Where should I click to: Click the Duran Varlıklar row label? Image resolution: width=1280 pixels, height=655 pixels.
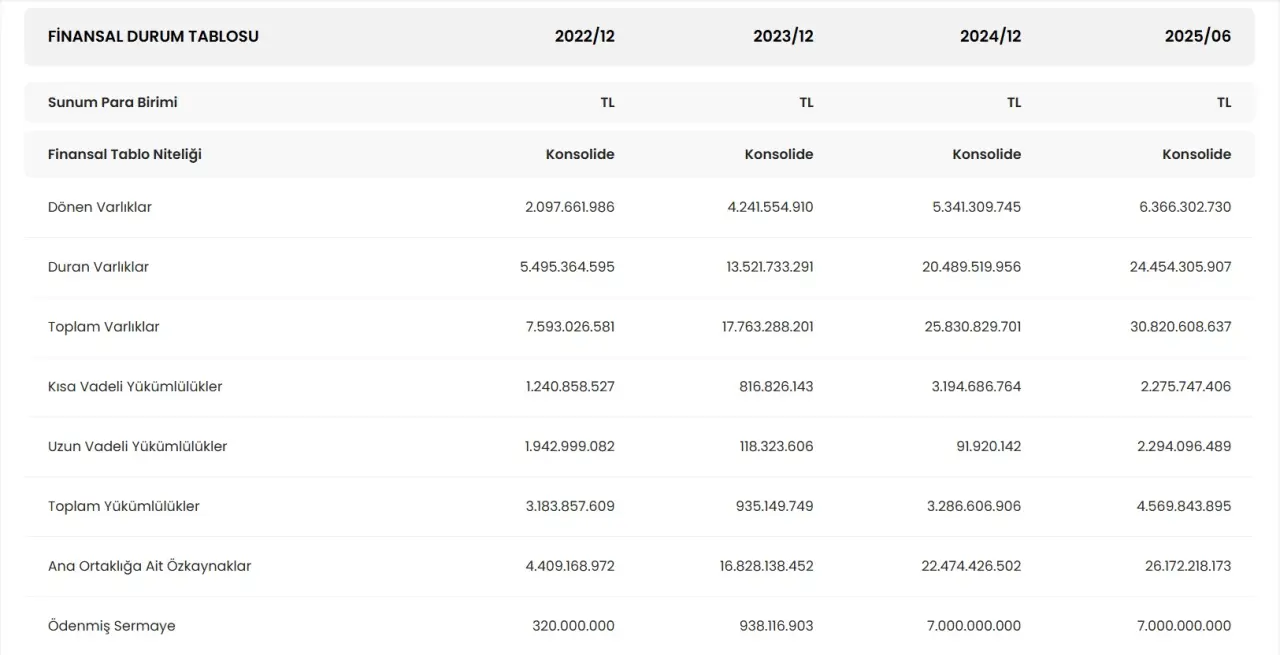pyautogui.click(x=98, y=267)
